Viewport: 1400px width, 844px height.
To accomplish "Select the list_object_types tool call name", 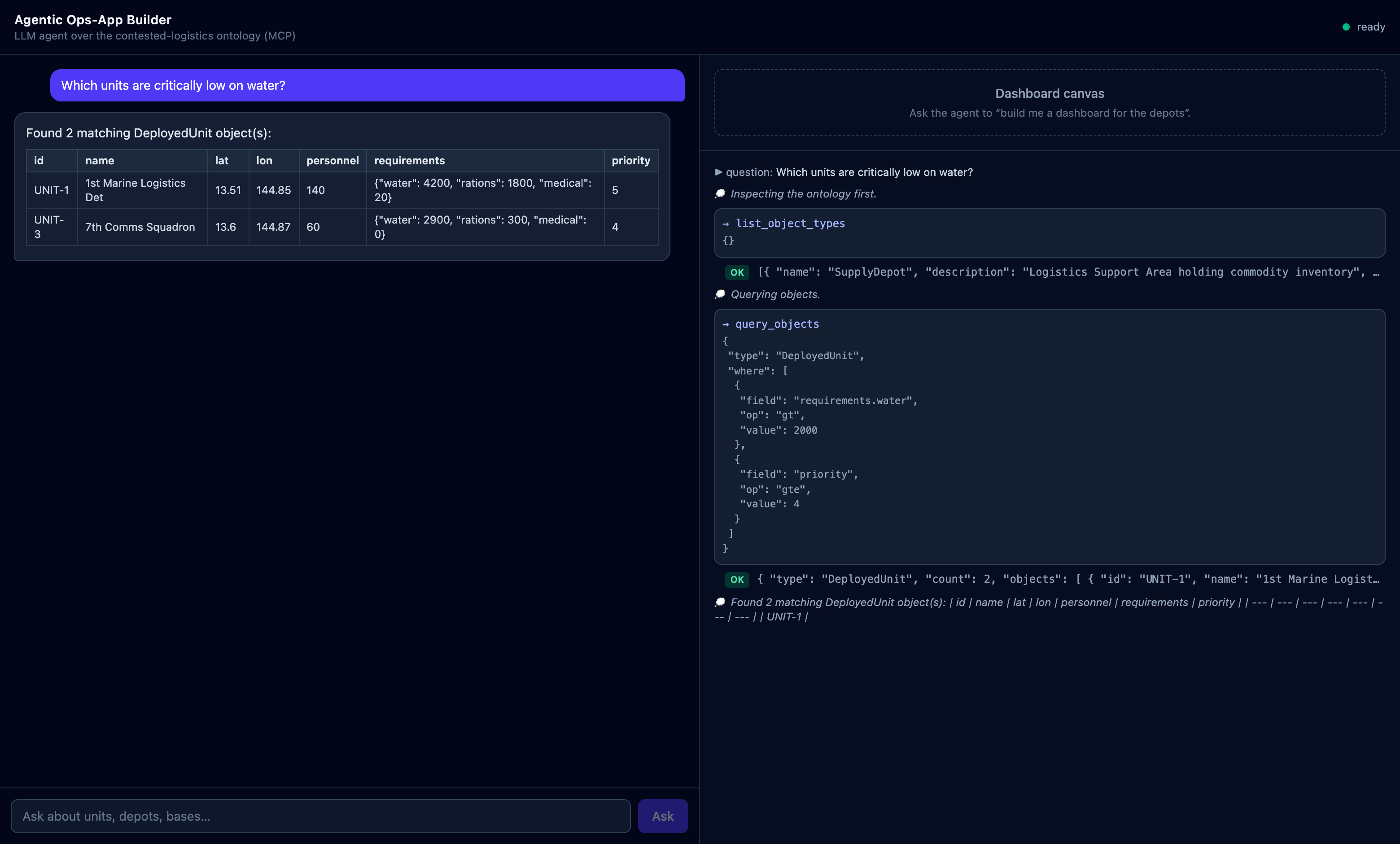I will point(790,224).
